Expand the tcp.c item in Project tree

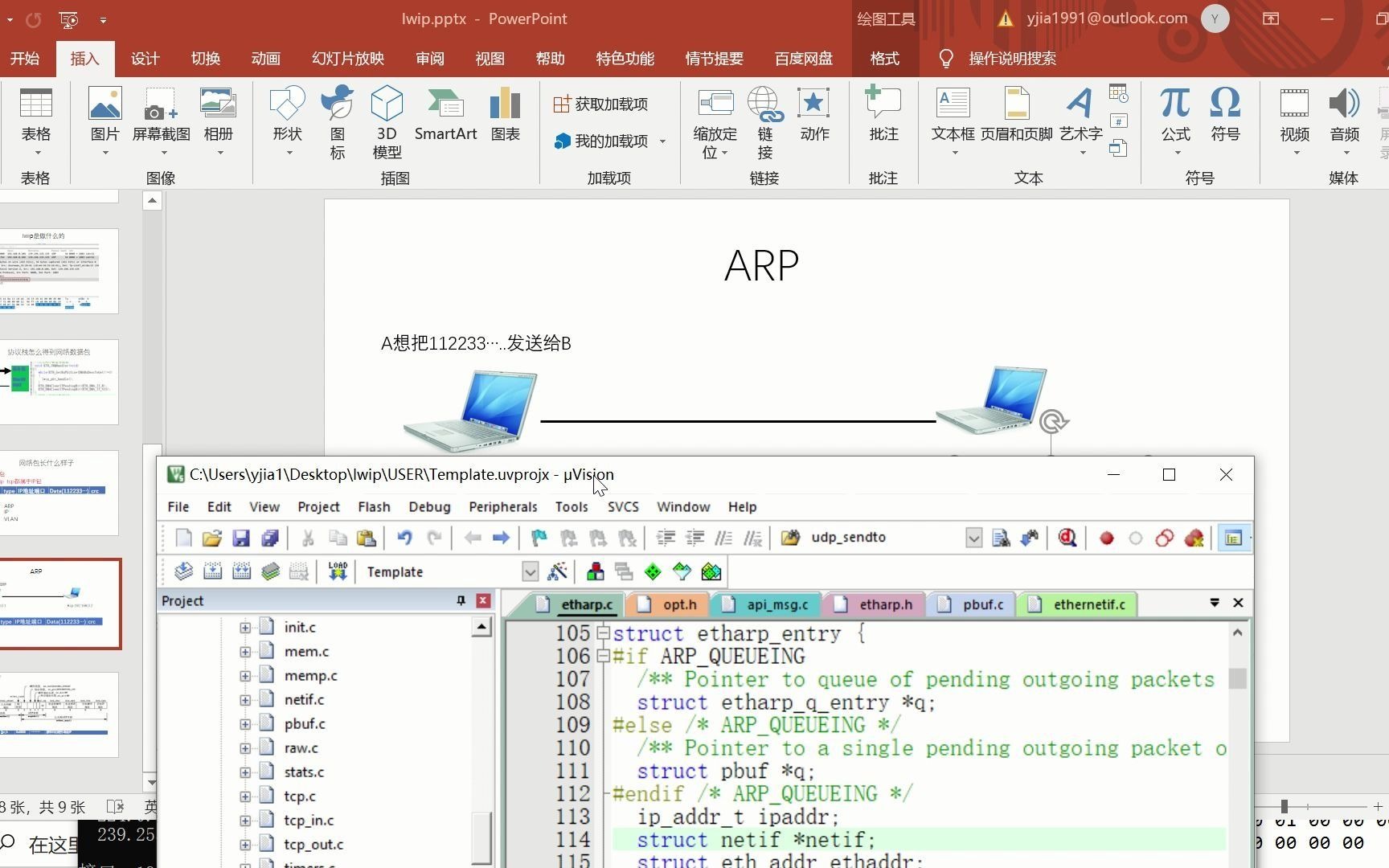245,796
